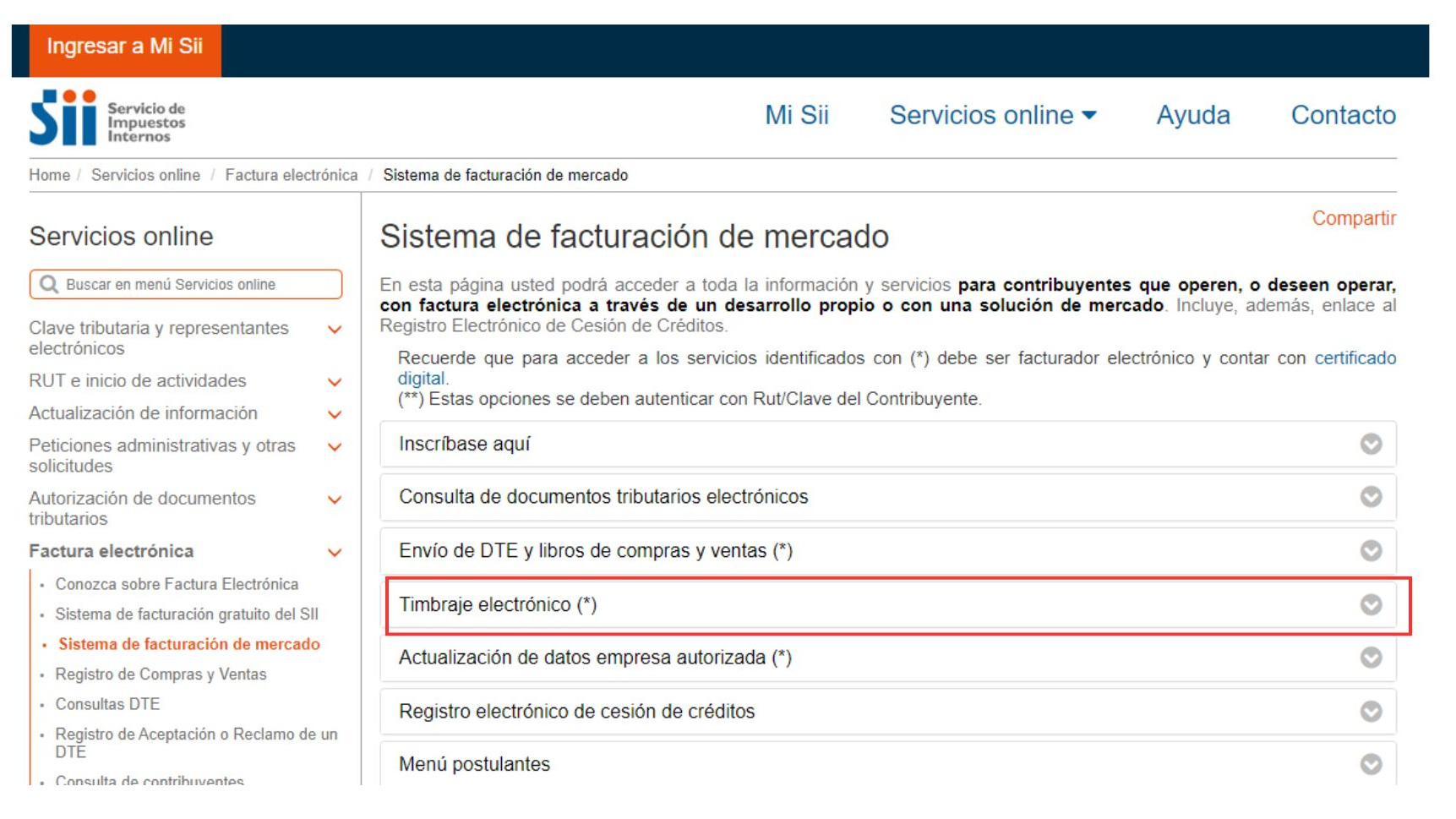Expand Registro electrónico de cesión arrow icon
1456x819 pixels.
point(1371,712)
